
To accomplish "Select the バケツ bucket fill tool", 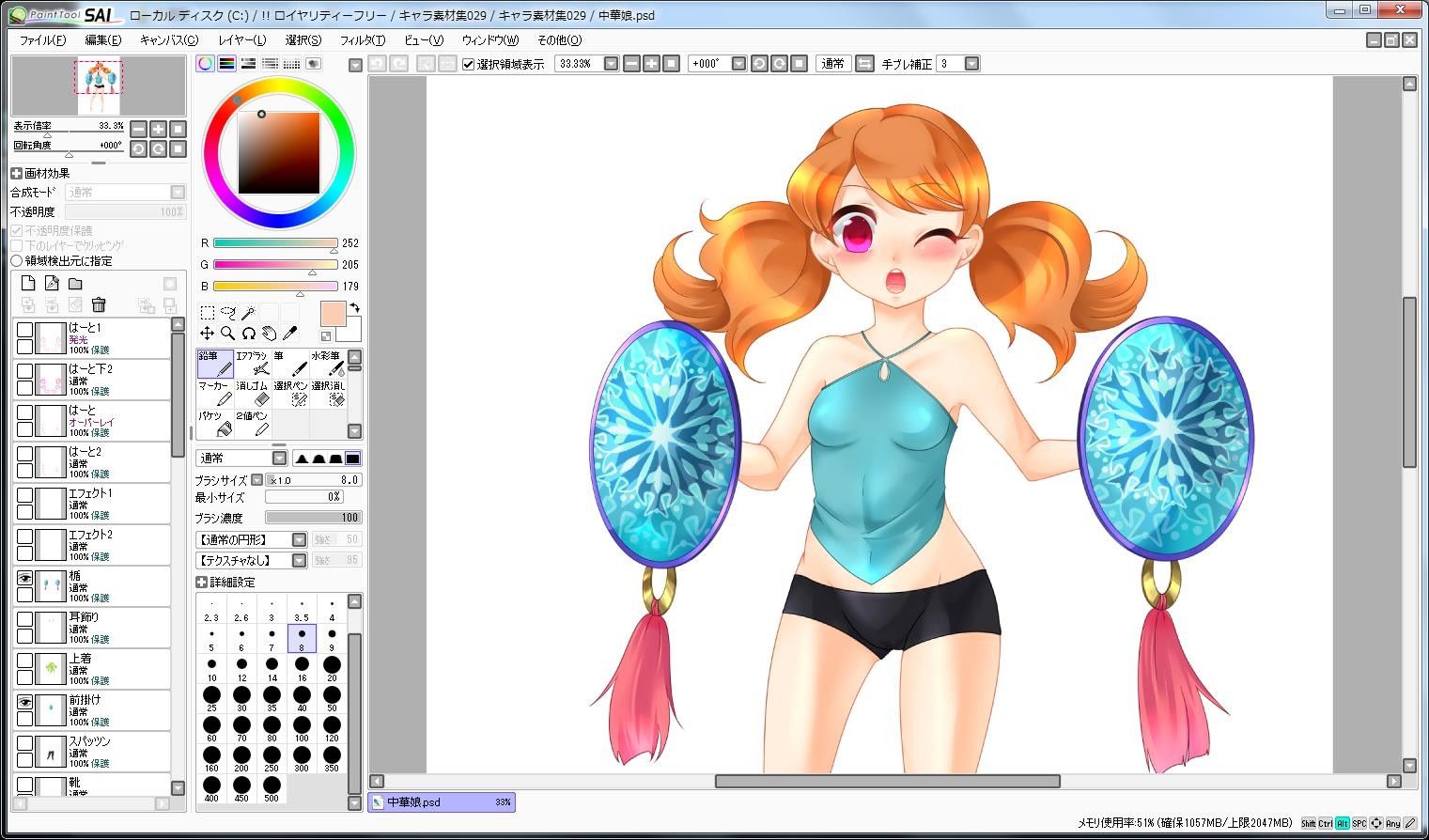I will click(215, 424).
